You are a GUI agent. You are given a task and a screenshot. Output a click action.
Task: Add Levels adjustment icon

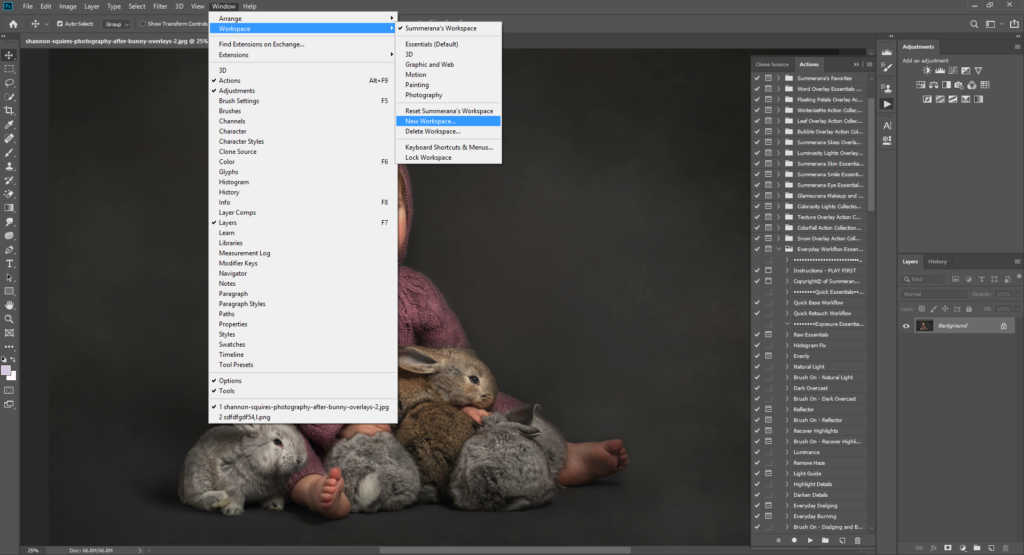point(940,71)
